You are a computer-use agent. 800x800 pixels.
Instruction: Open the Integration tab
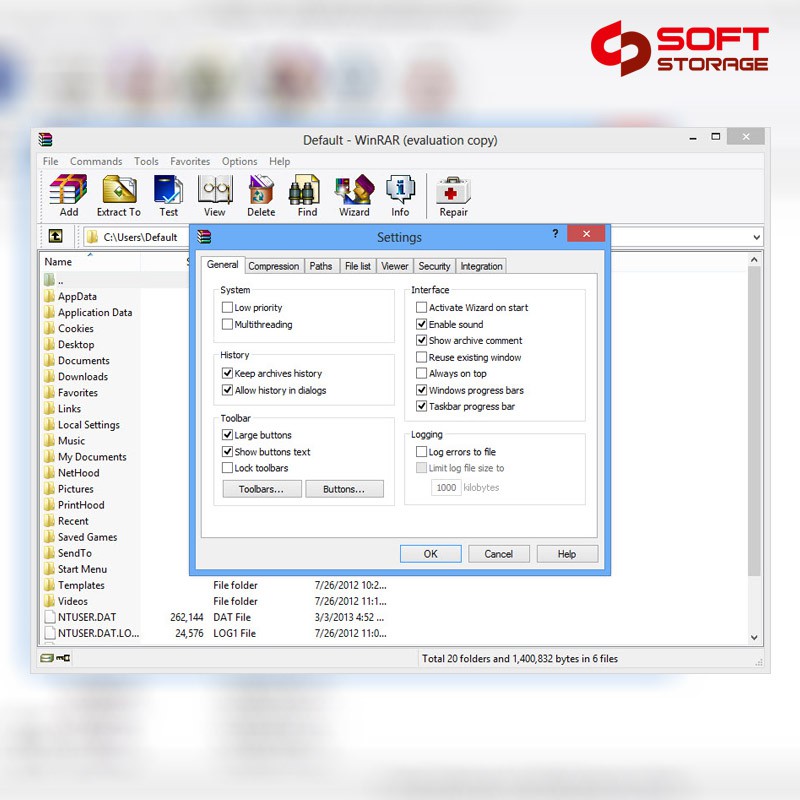tap(481, 266)
